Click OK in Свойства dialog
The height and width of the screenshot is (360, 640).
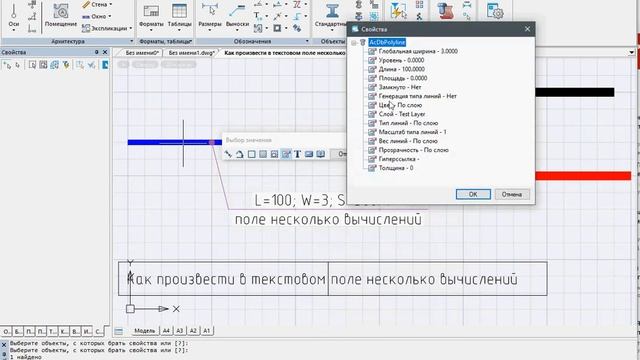click(473, 194)
